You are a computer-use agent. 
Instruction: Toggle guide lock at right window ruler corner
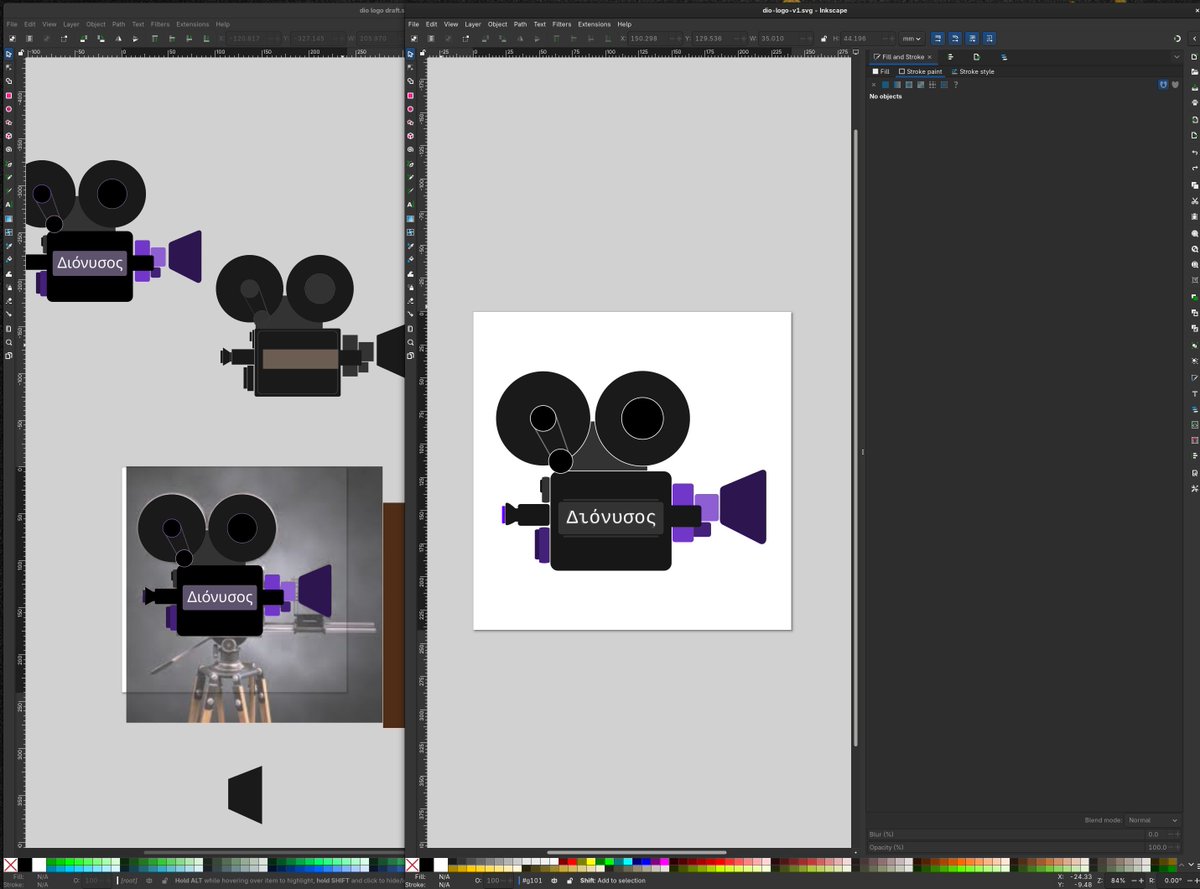(423, 51)
